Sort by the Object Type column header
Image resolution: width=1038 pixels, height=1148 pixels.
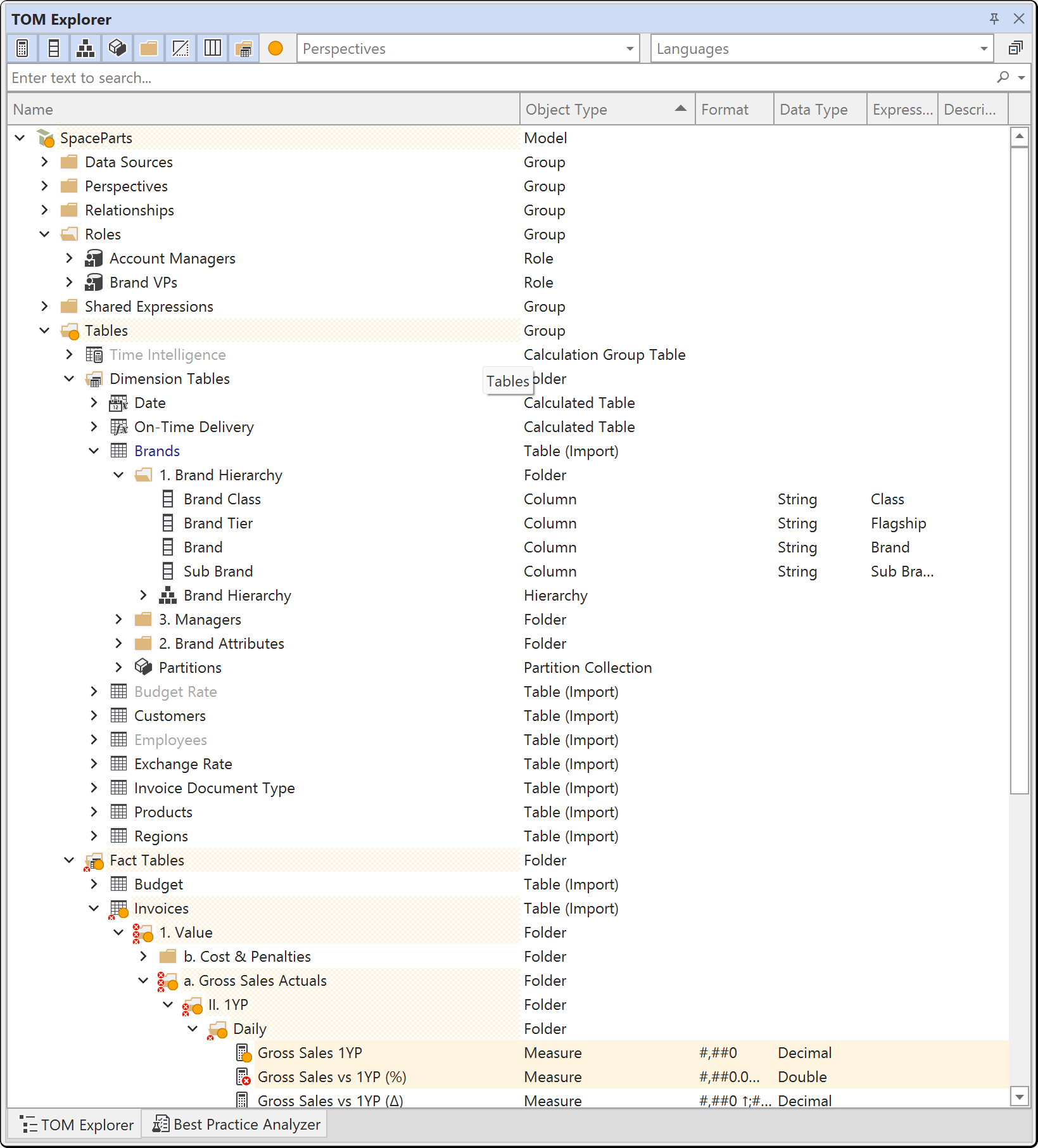click(607, 110)
